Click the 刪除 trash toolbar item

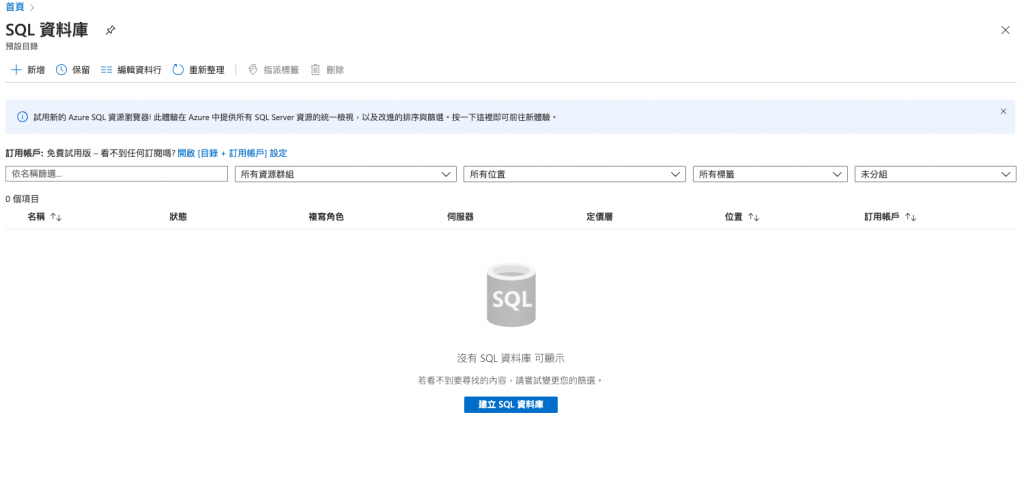click(327, 70)
